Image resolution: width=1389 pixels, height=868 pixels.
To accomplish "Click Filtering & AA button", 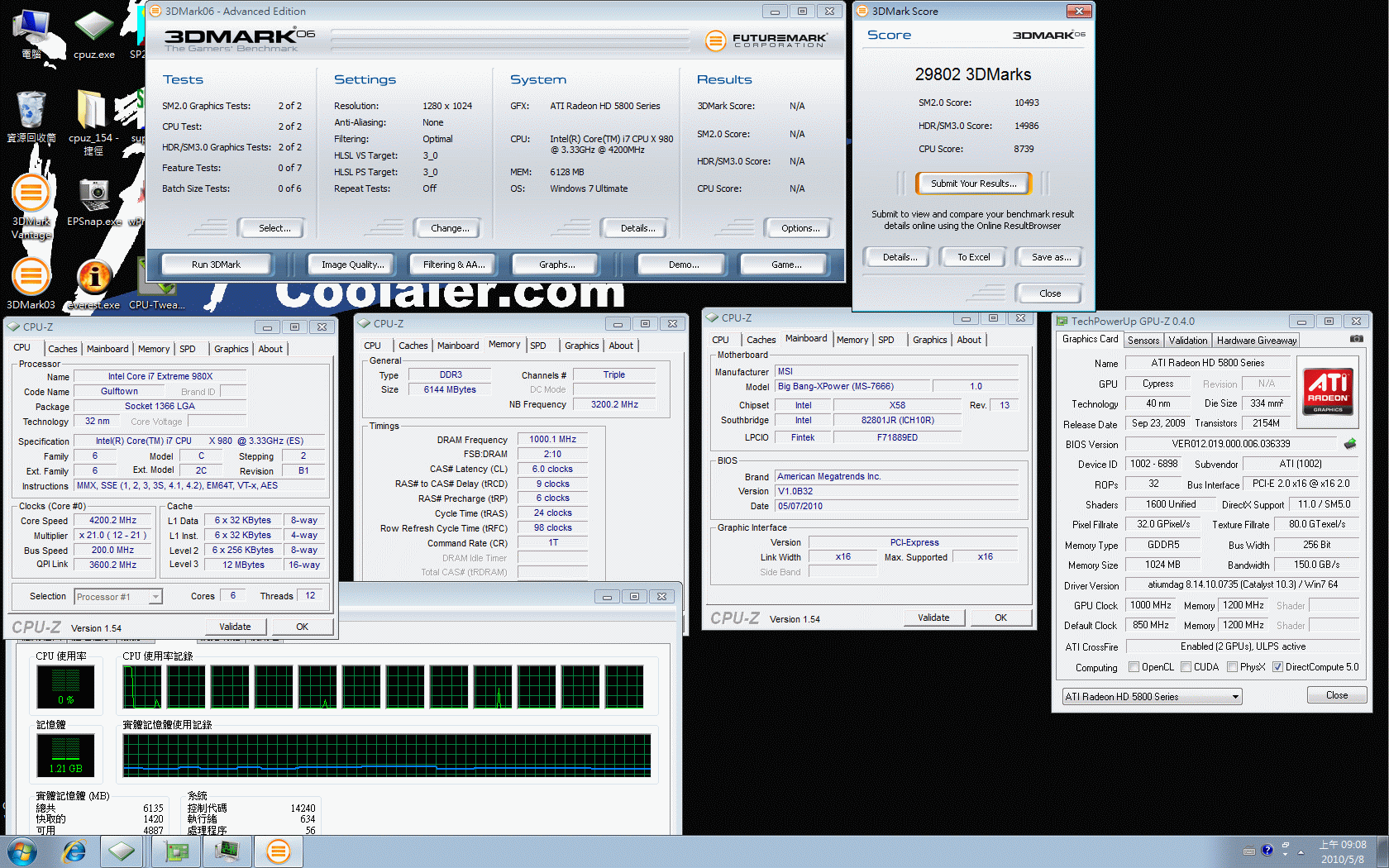I will [x=454, y=265].
